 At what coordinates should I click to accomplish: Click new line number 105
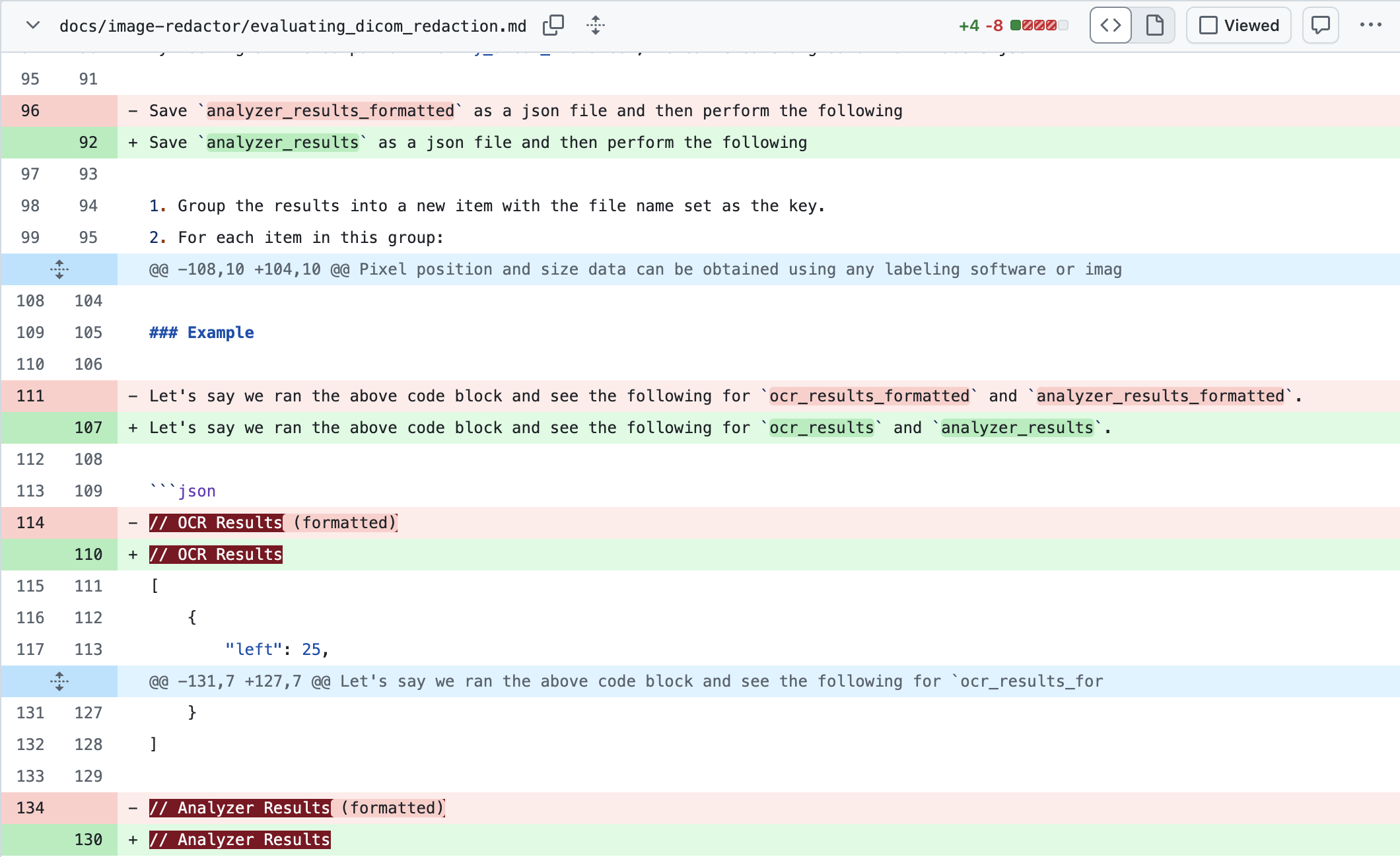88,333
